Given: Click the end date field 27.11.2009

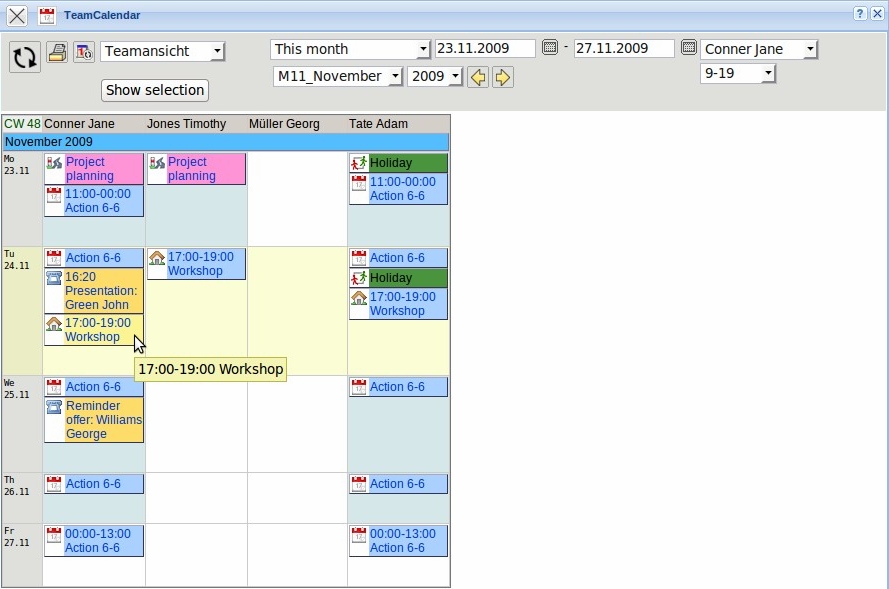Looking at the screenshot, I should (x=624, y=48).
